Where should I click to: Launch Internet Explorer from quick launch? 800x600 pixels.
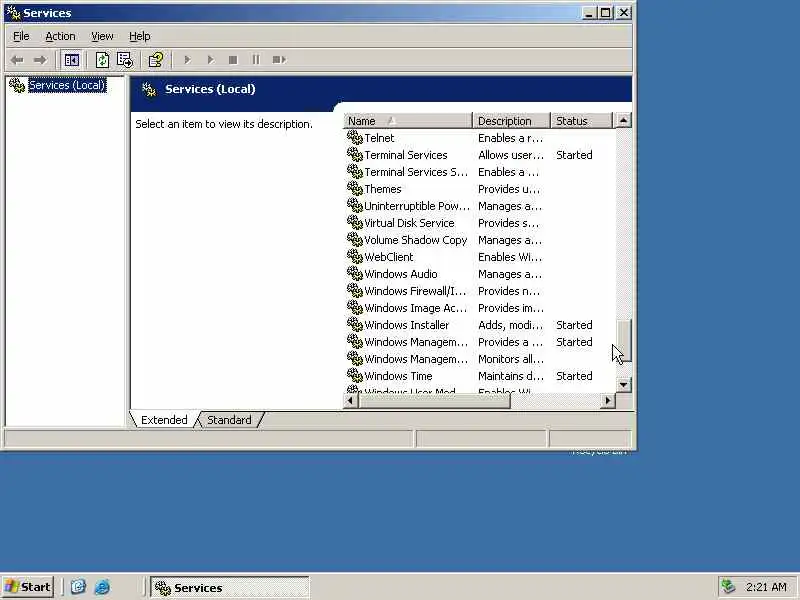102,587
